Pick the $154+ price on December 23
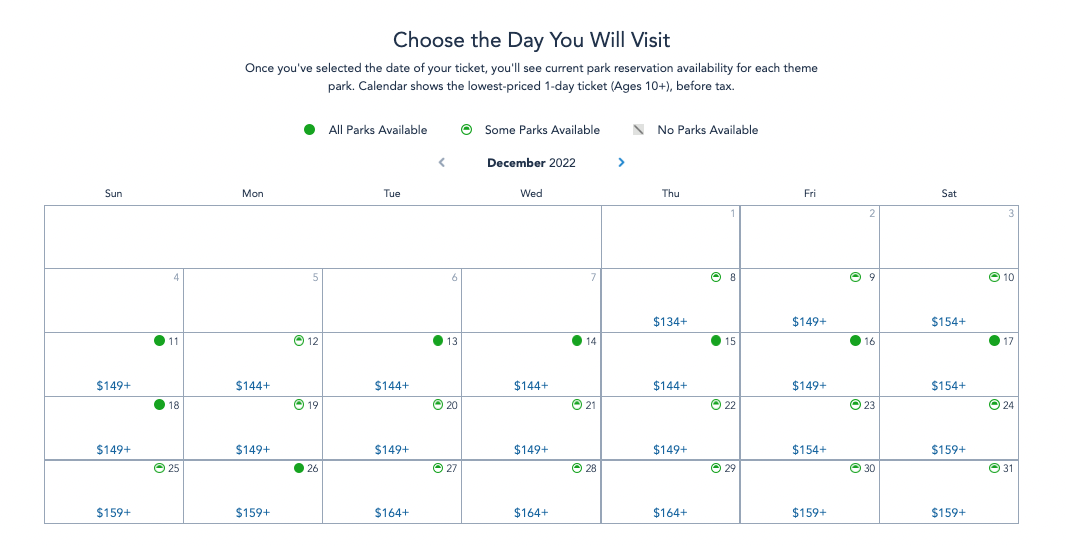Image resolution: width=1066 pixels, height=546 pixels. coord(809,450)
